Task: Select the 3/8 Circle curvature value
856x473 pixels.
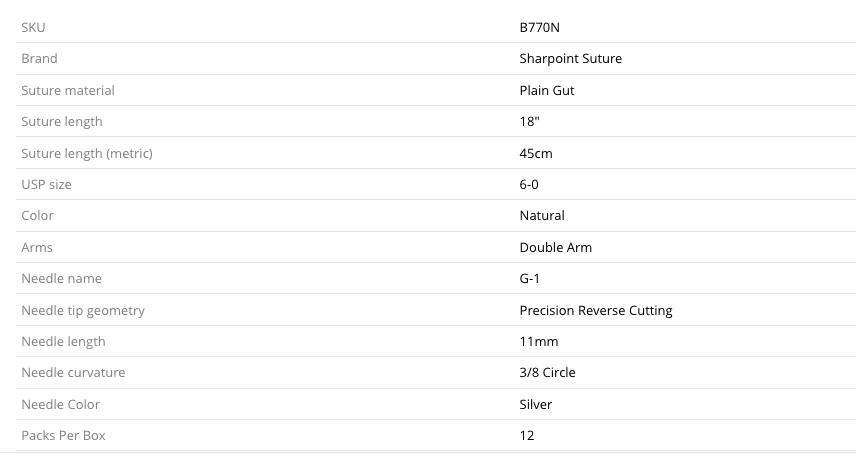Action: point(547,372)
